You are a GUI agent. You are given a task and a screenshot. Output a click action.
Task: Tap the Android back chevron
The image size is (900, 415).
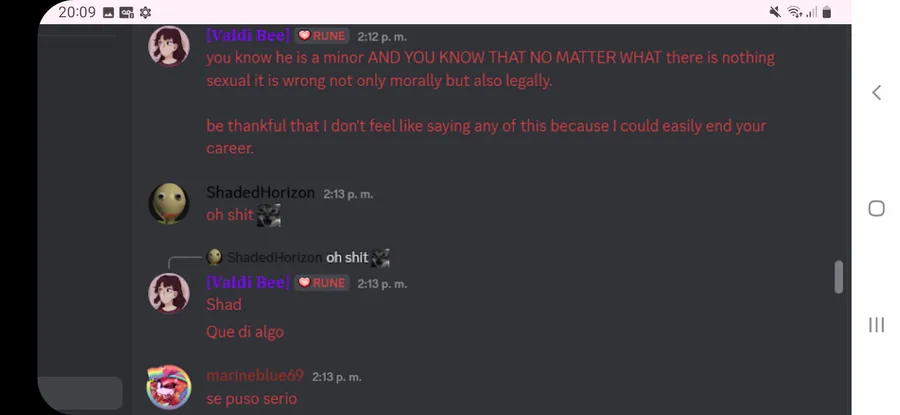click(876, 92)
